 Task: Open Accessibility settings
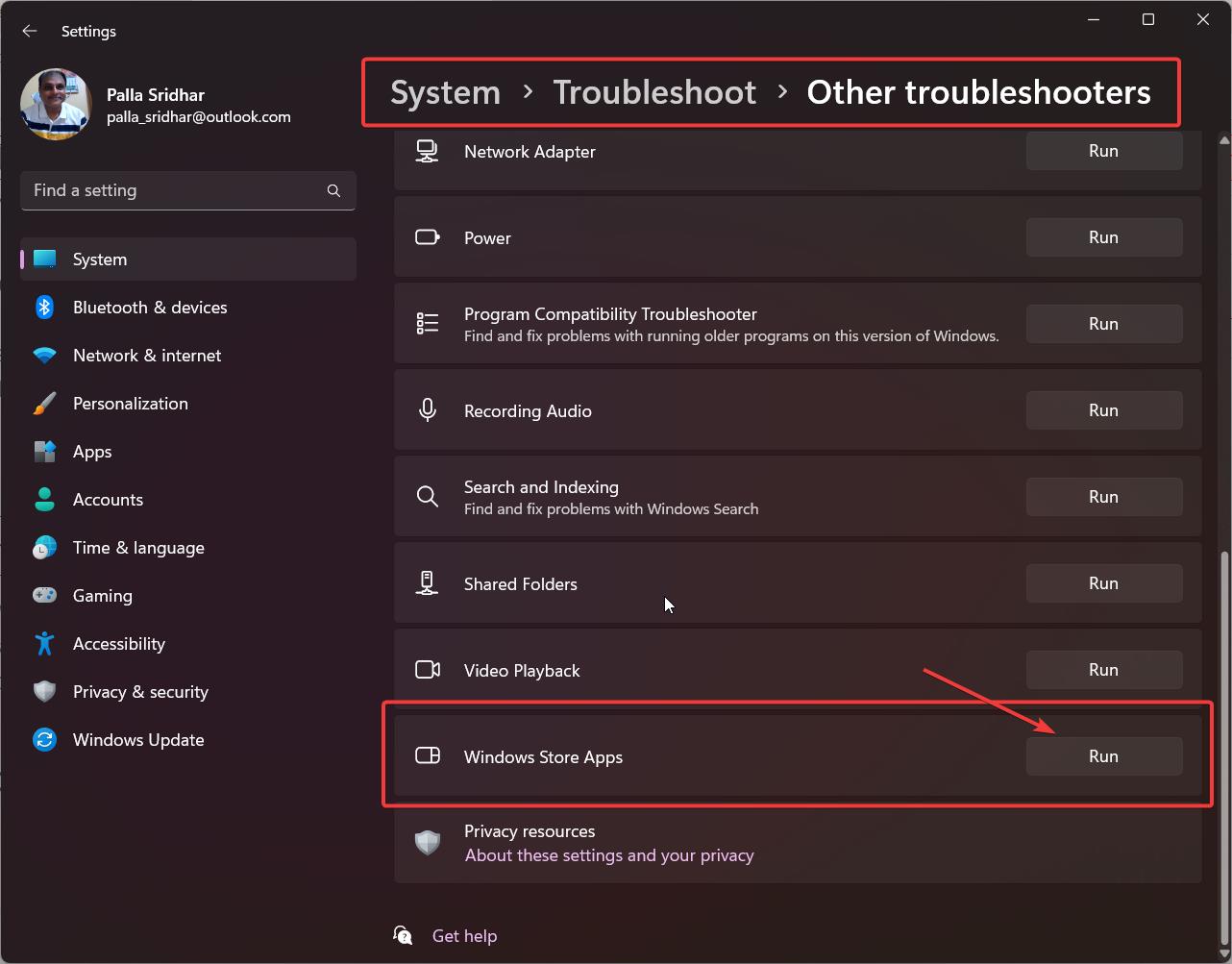188,643
